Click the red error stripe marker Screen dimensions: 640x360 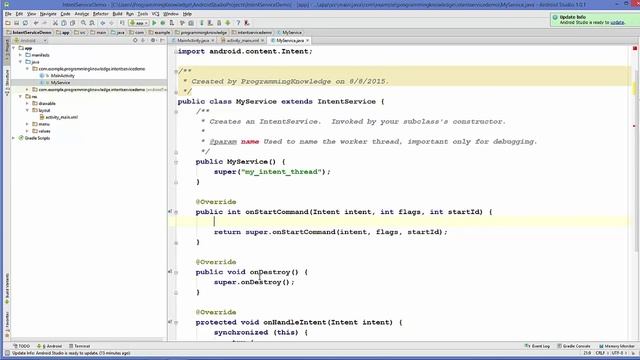635,126
